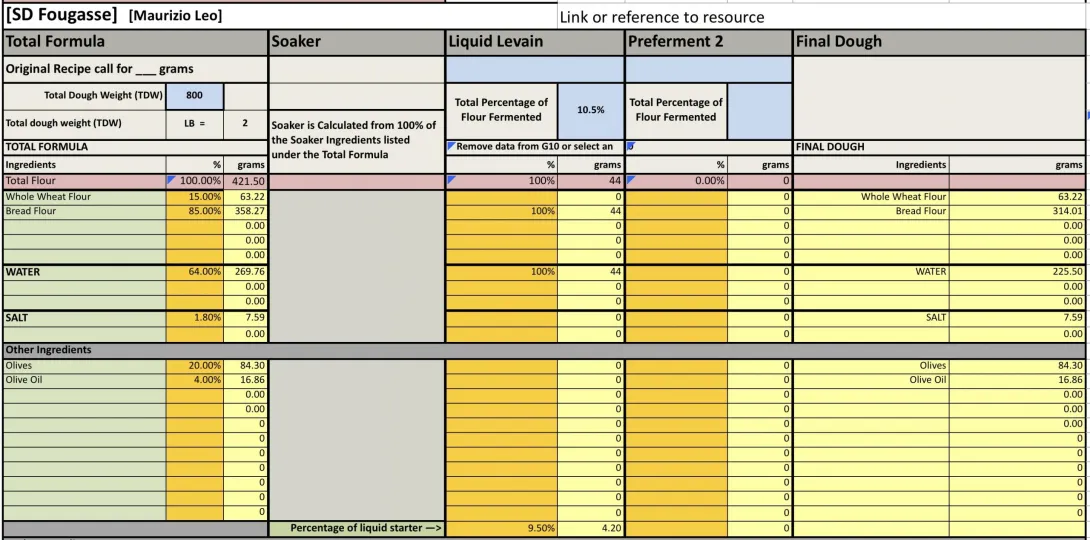Click the Liquid Levain 10.5% flour fermented cell
The width and height of the screenshot is (1090, 540).
pyautogui.click(x=591, y=110)
